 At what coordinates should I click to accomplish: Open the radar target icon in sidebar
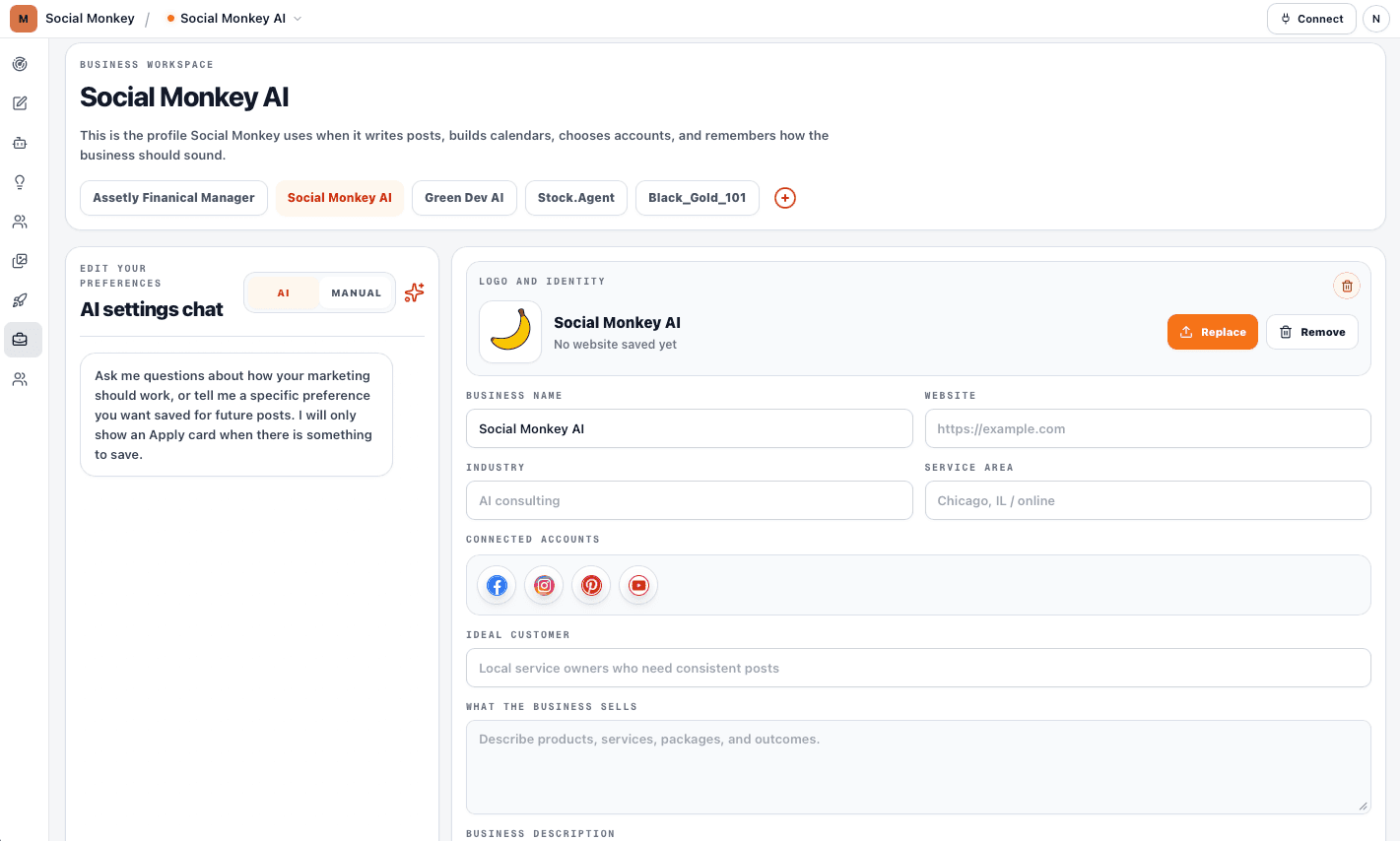click(x=20, y=64)
